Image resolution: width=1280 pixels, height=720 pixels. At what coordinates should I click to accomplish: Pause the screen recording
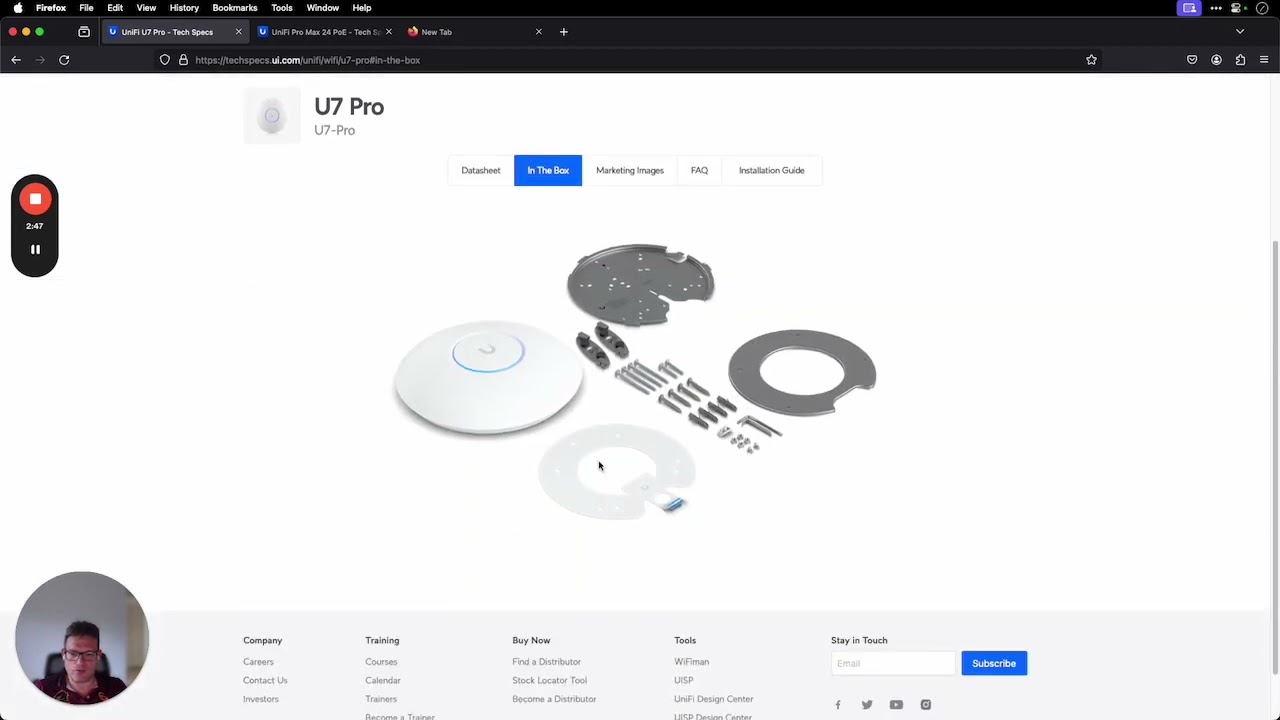tap(35, 249)
